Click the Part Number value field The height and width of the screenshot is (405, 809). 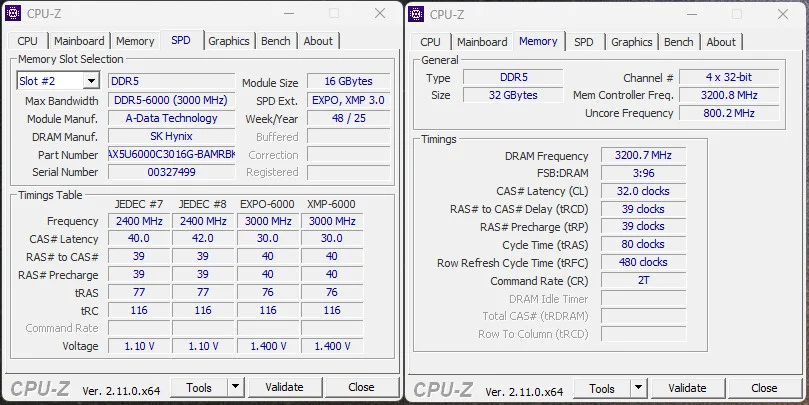(x=171, y=155)
